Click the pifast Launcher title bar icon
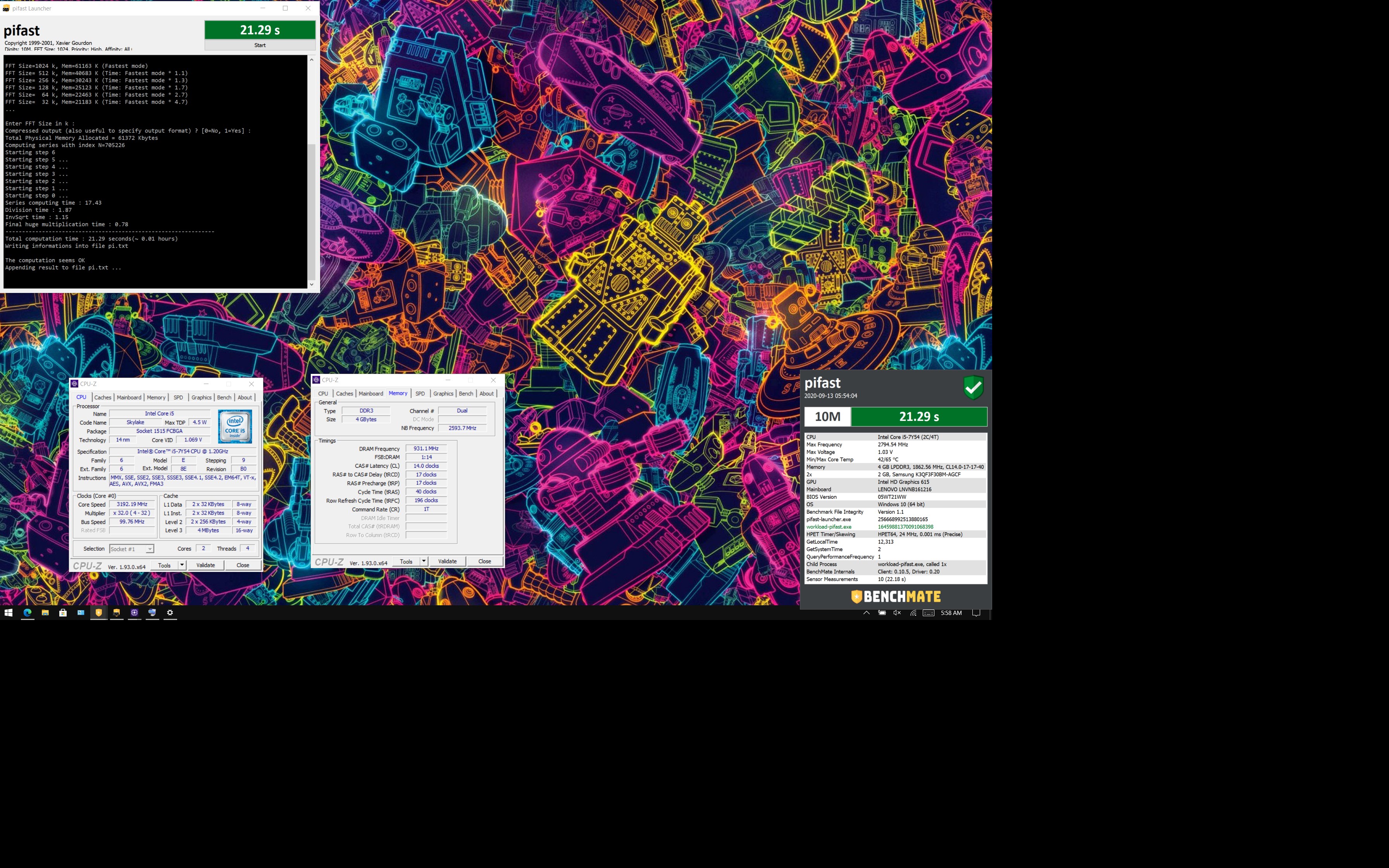Viewport: 1389px width, 868px height. click(x=6, y=9)
